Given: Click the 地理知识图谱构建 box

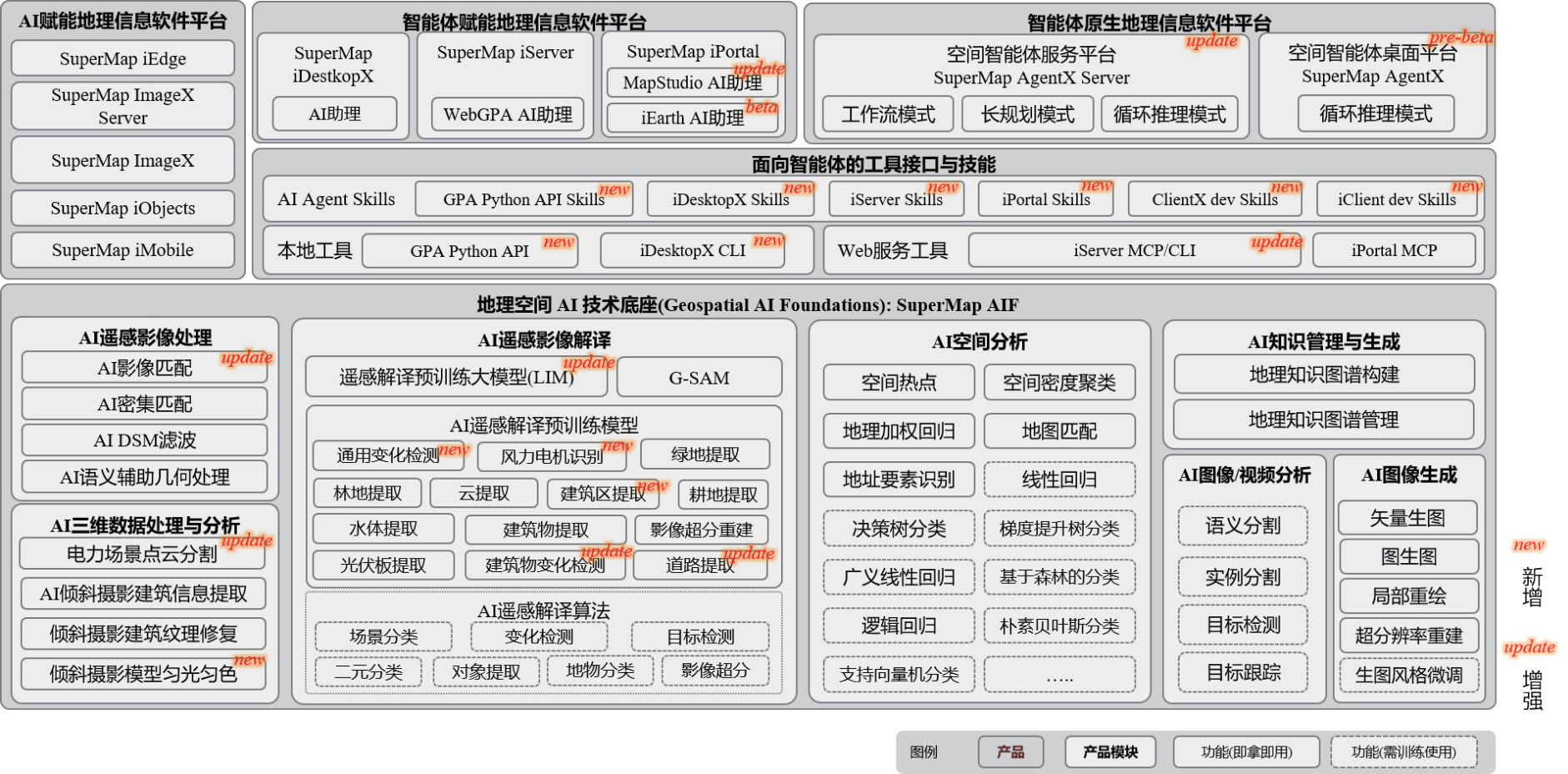Looking at the screenshot, I should tap(1324, 374).
